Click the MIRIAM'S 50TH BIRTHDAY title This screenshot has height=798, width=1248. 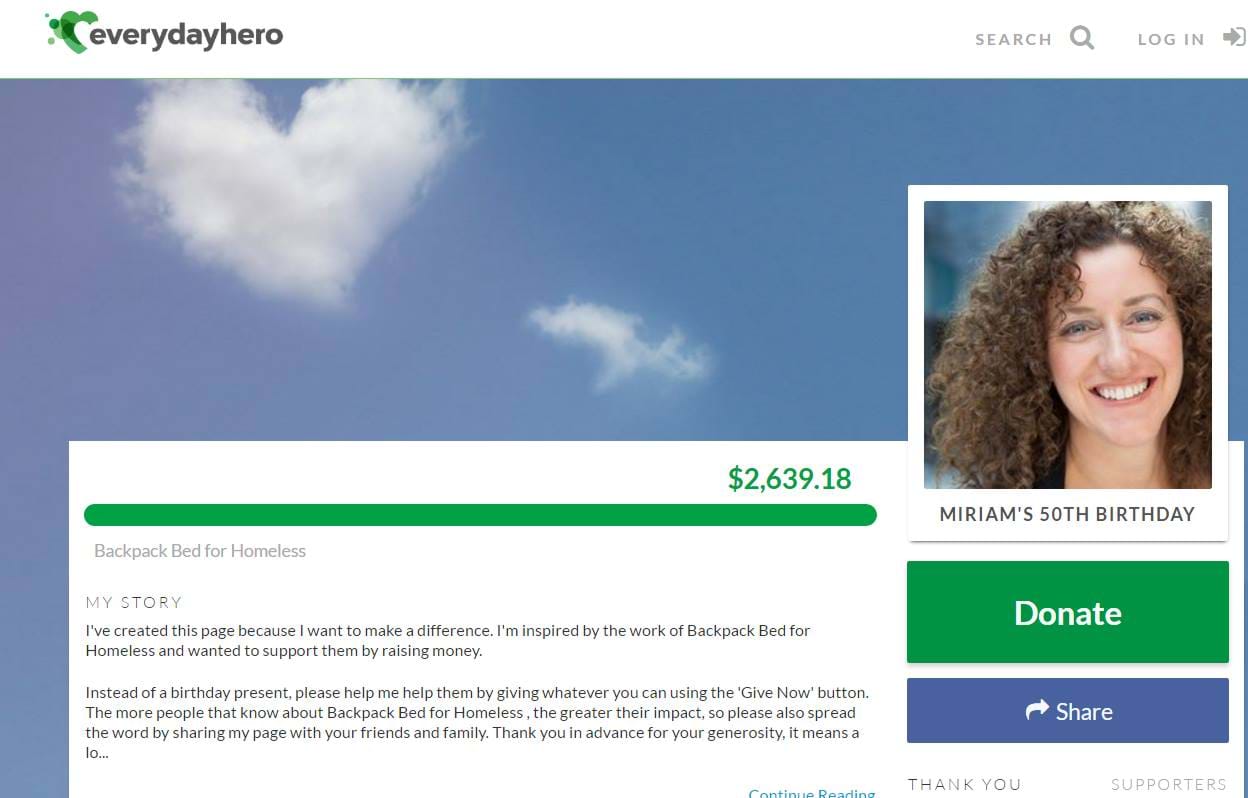pos(1067,514)
